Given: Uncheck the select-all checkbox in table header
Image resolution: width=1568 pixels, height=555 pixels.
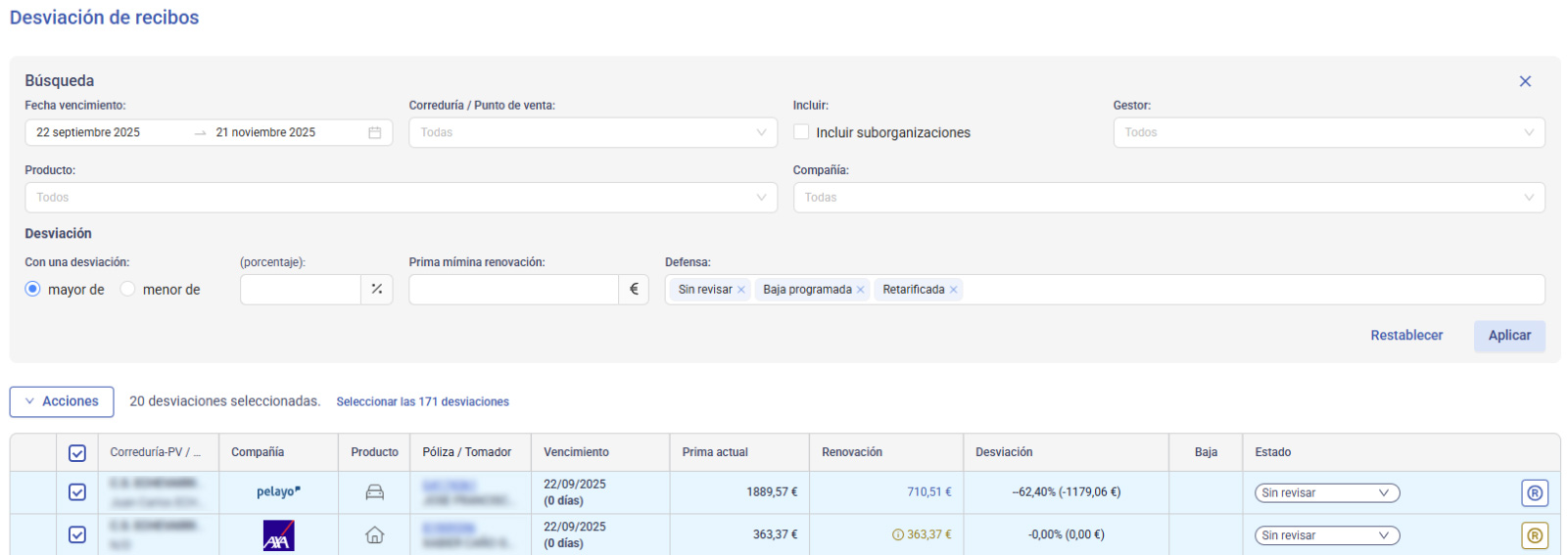Looking at the screenshot, I should pyautogui.click(x=77, y=453).
